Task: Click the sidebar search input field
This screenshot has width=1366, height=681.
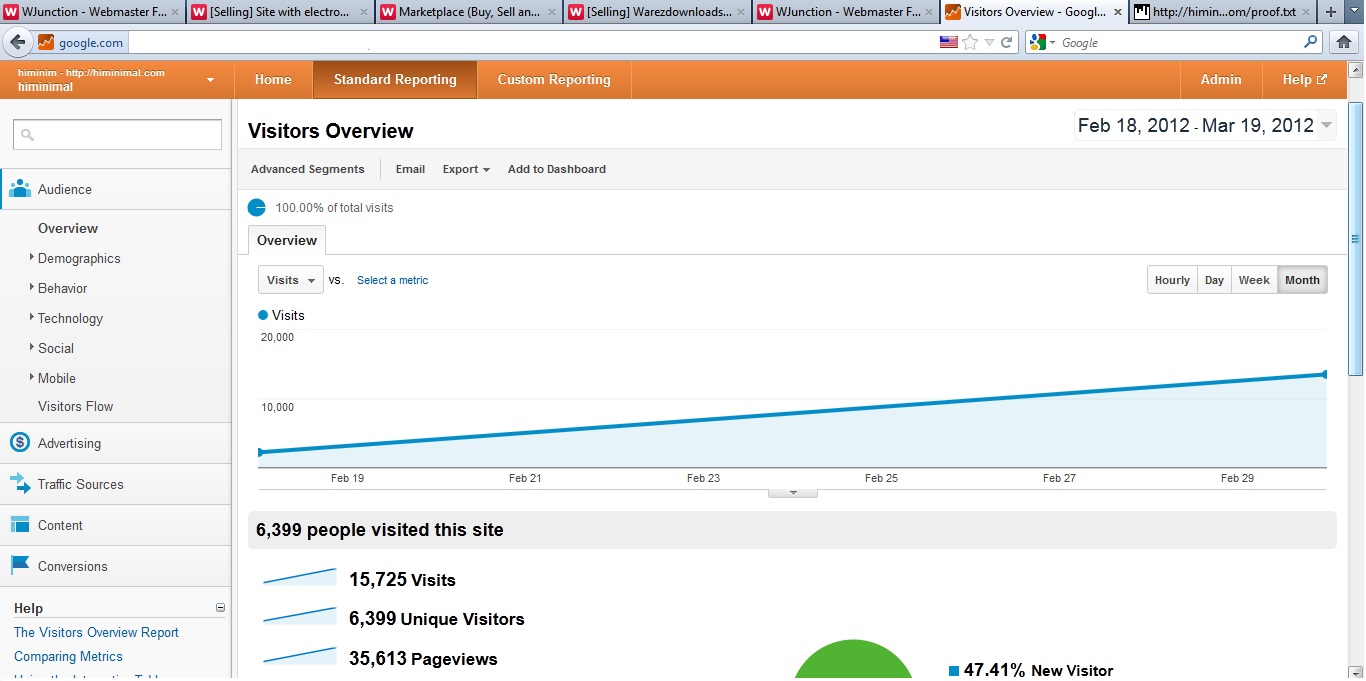Action: click(x=117, y=135)
